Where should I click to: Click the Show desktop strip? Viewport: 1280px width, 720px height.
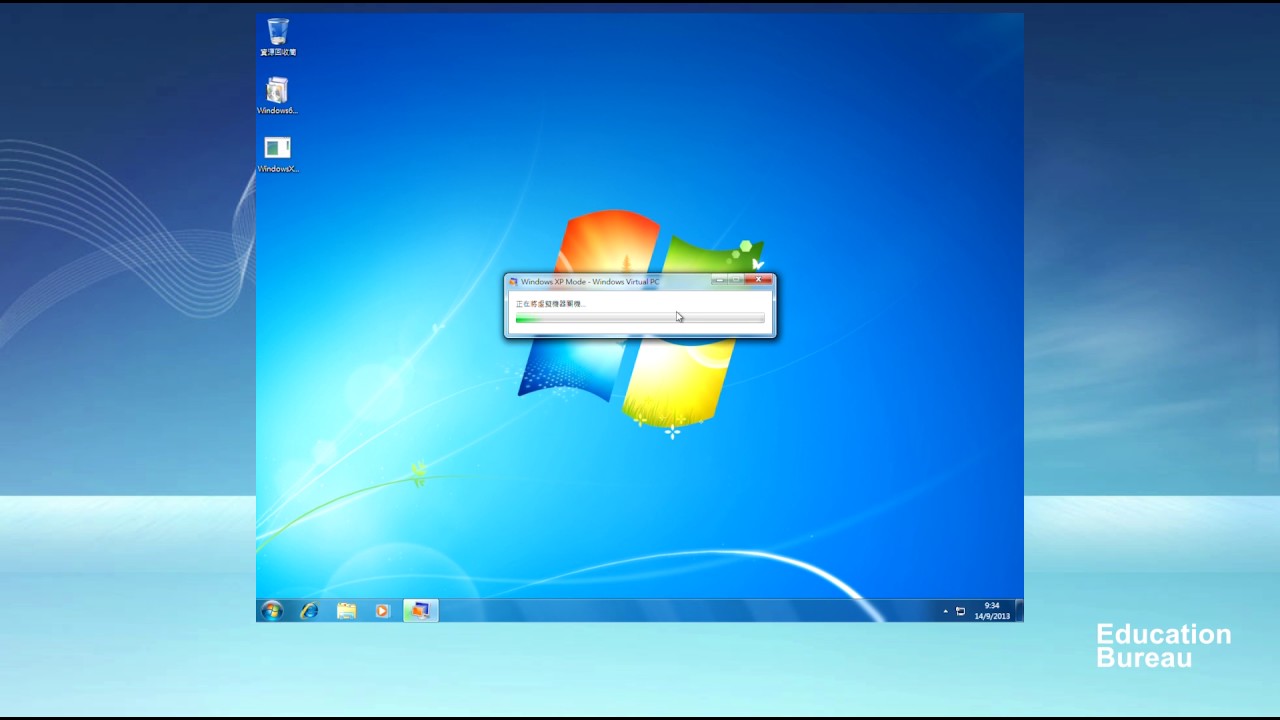(x=1019, y=610)
